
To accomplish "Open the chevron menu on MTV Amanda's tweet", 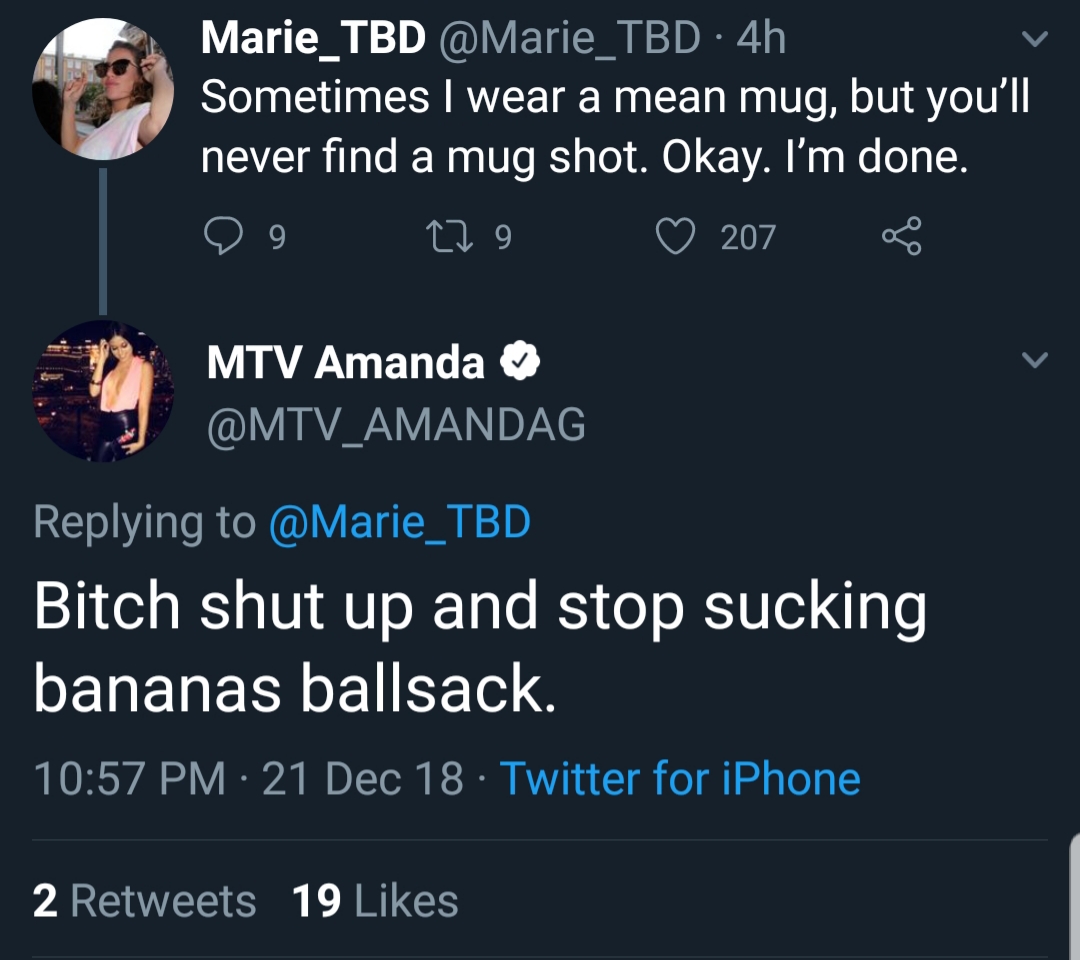I will point(1035,359).
